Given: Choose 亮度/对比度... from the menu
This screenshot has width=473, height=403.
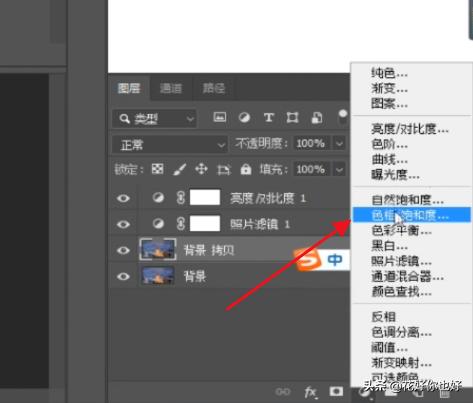Looking at the screenshot, I should click(412, 129).
